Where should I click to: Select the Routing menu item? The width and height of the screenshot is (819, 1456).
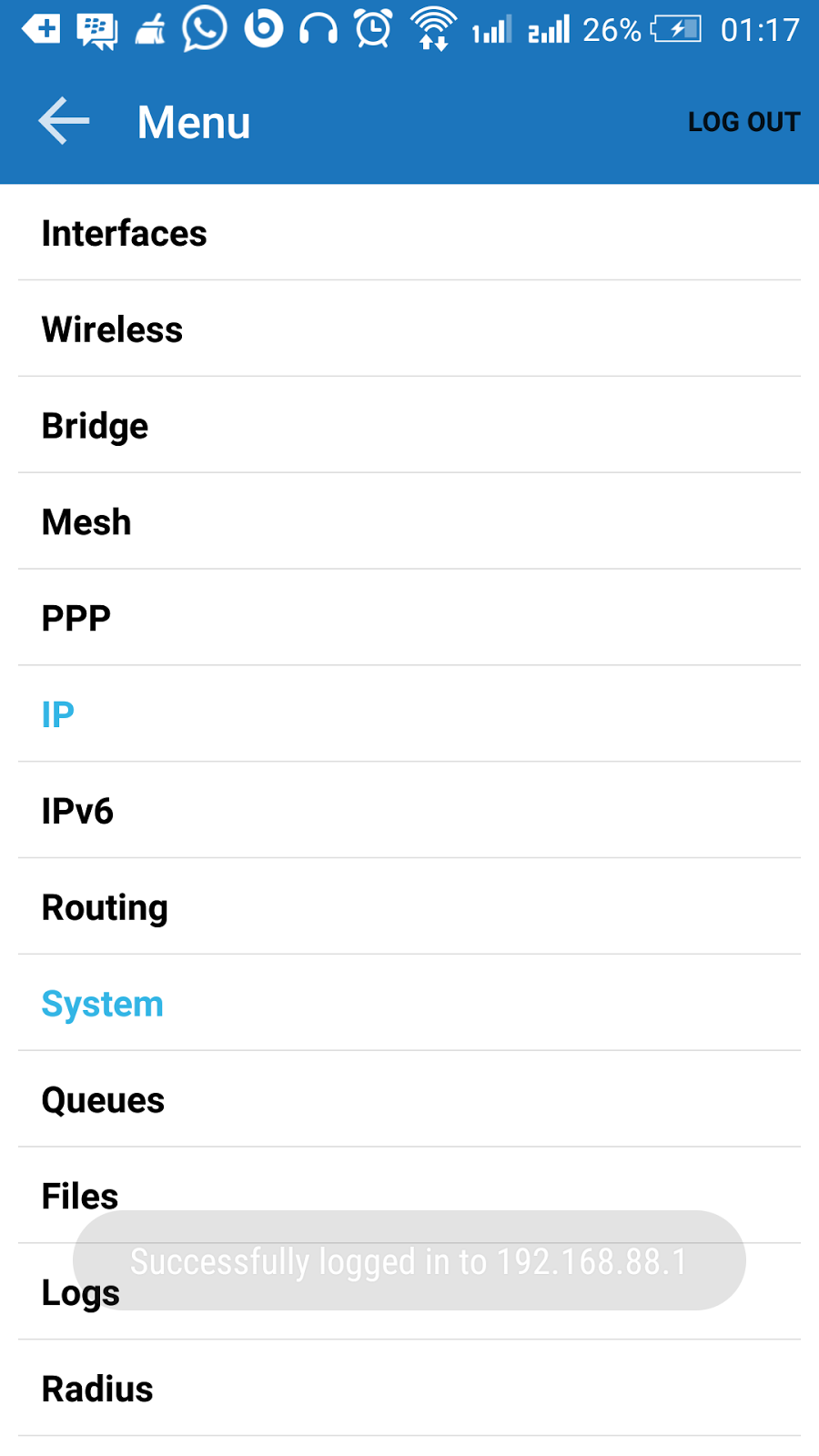click(106, 907)
